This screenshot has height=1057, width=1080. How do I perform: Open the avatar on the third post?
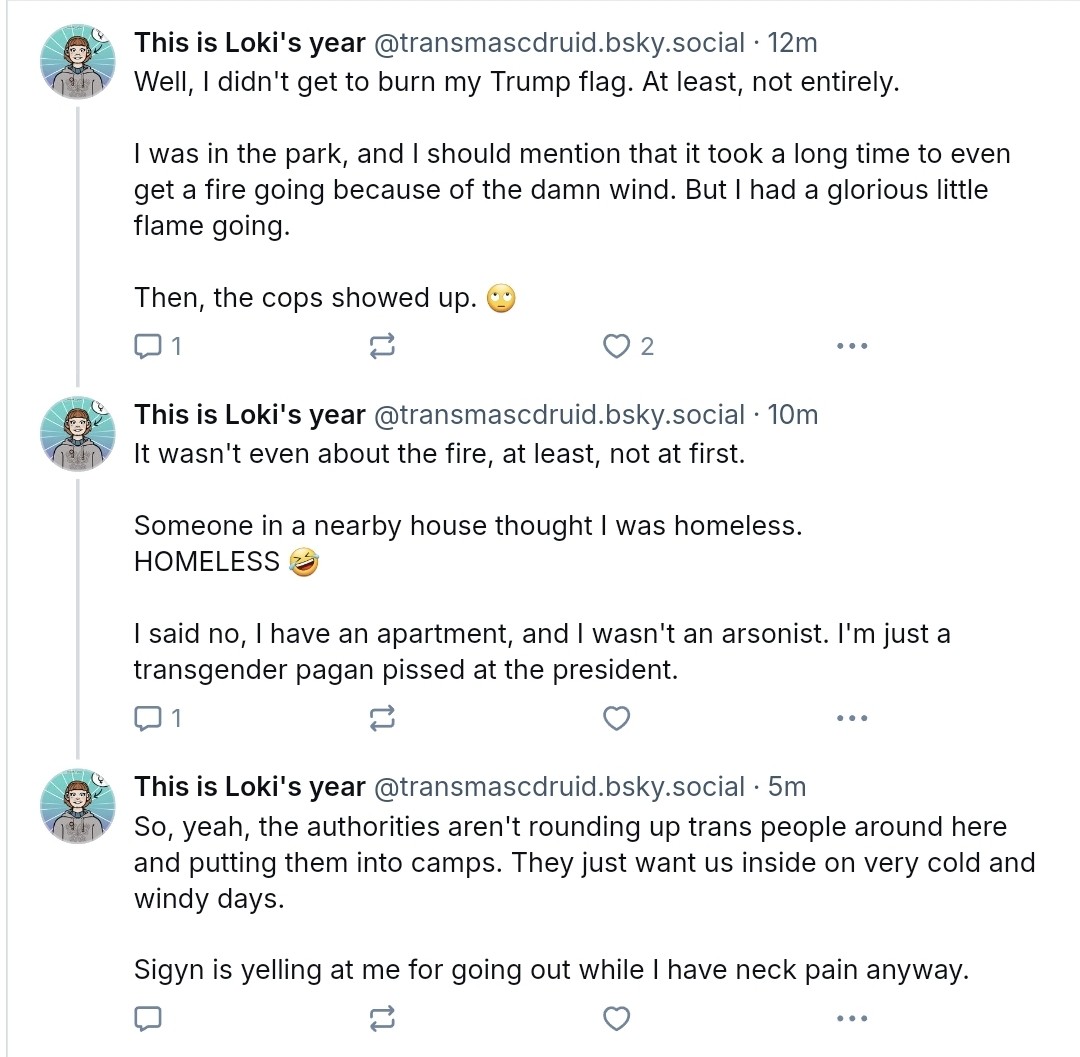click(x=77, y=805)
